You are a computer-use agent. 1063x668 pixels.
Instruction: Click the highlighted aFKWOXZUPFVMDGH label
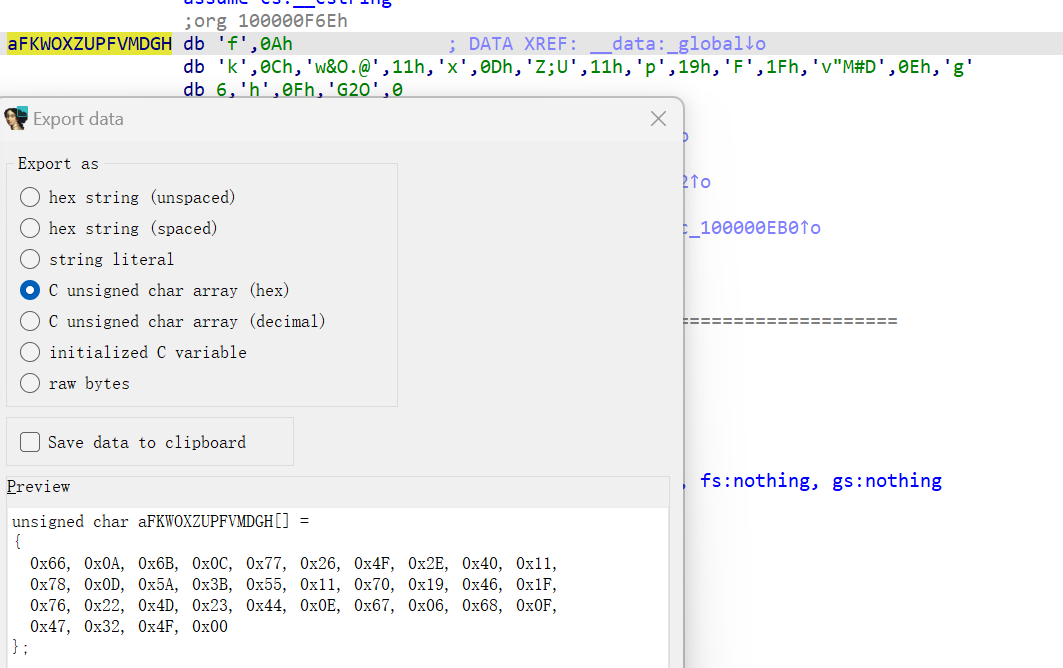89,44
